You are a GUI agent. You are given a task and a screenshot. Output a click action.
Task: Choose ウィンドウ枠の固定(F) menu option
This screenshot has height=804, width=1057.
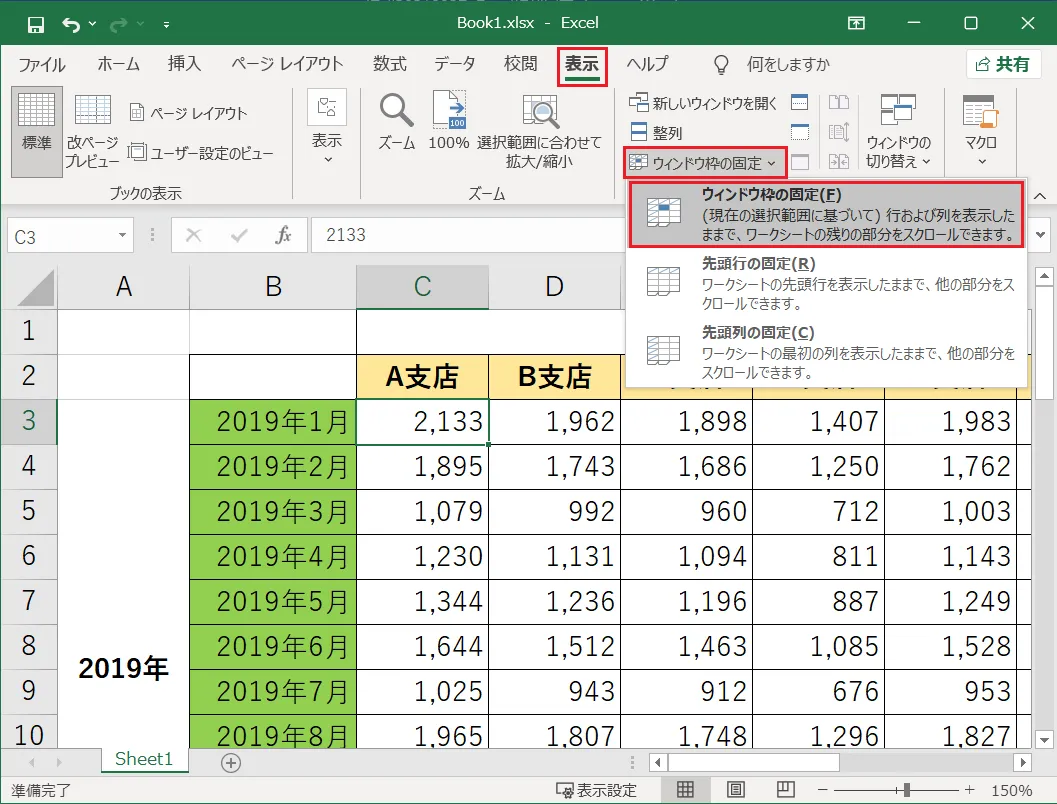coord(826,214)
